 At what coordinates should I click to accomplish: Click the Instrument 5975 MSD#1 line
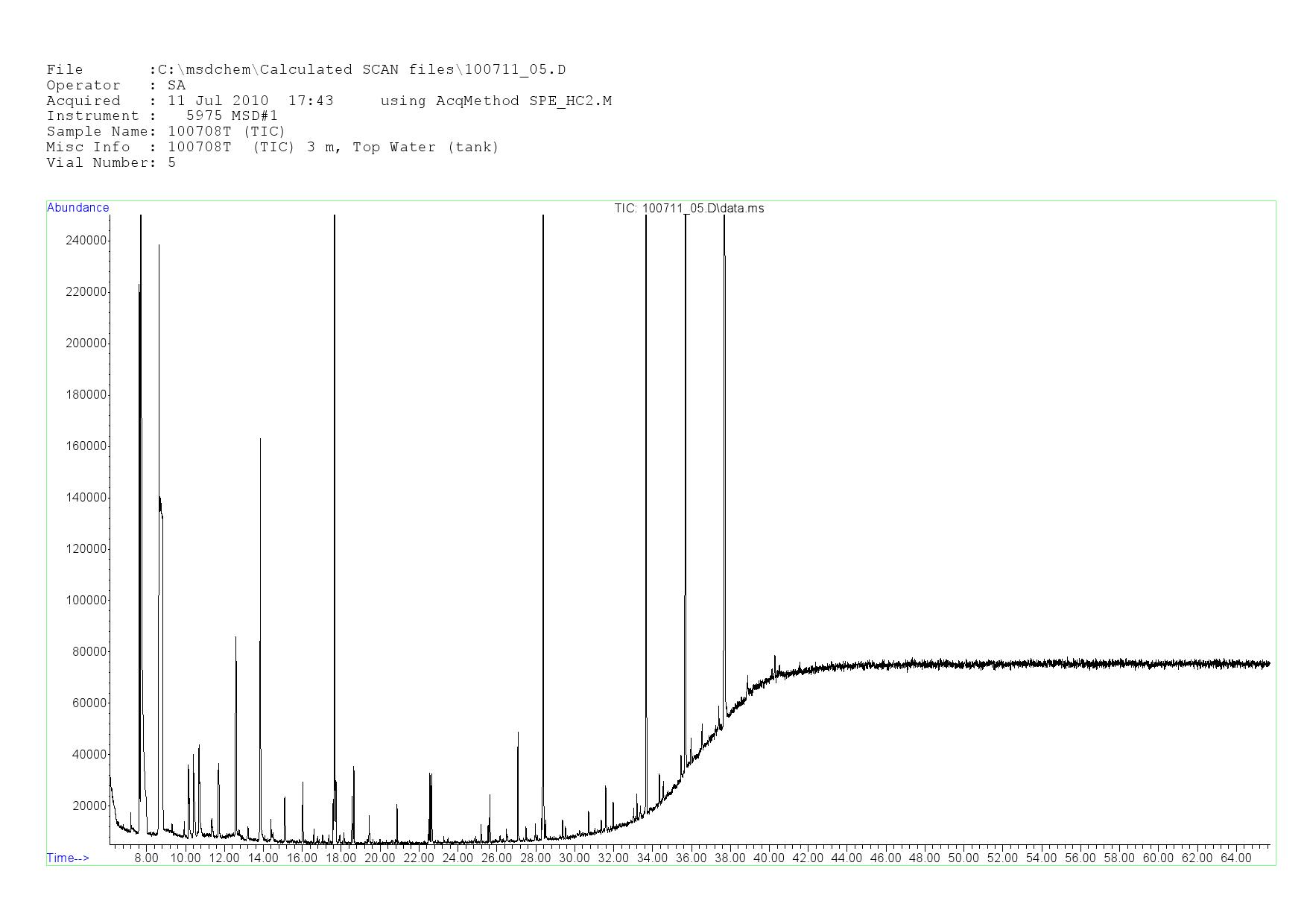pos(162,115)
